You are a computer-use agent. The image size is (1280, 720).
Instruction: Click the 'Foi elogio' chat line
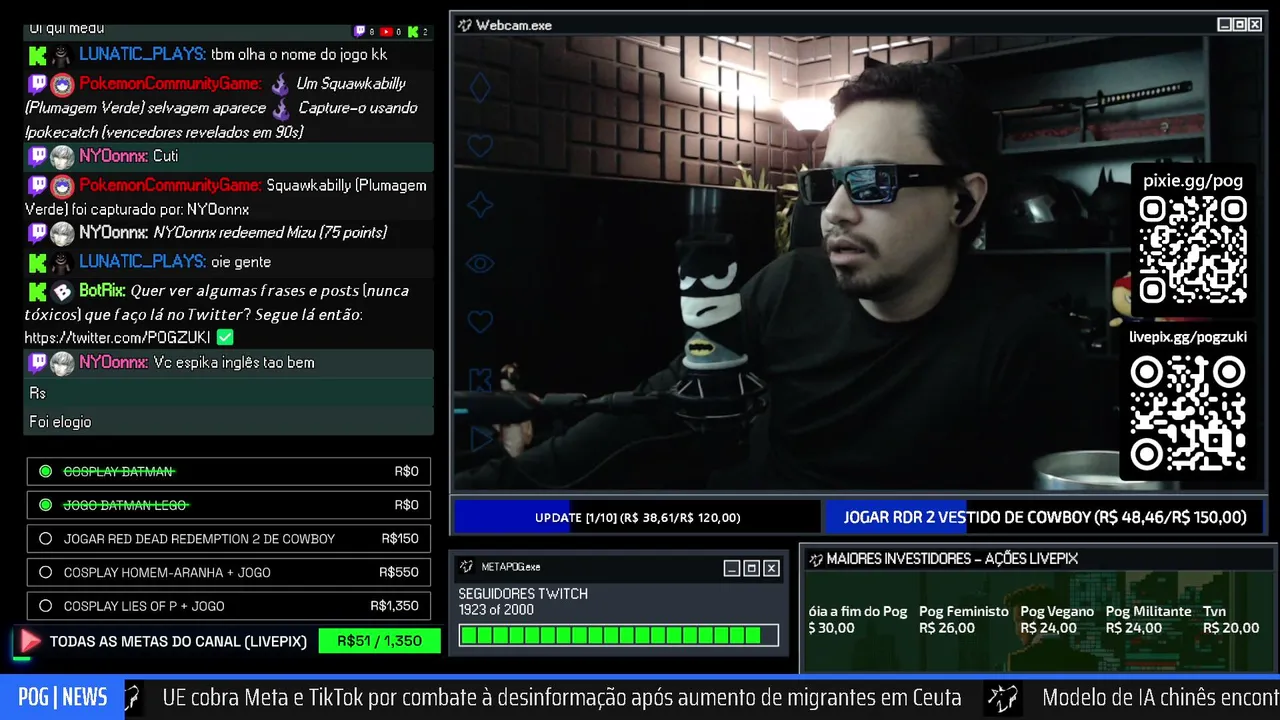click(60, 422)
